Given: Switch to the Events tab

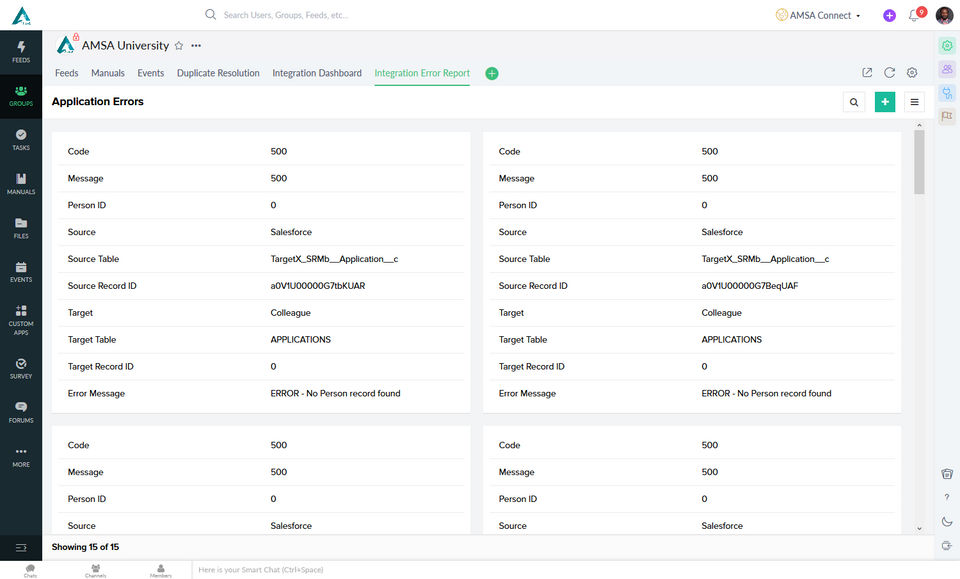Looking at the screenshot, I should [x=151, y=73].
